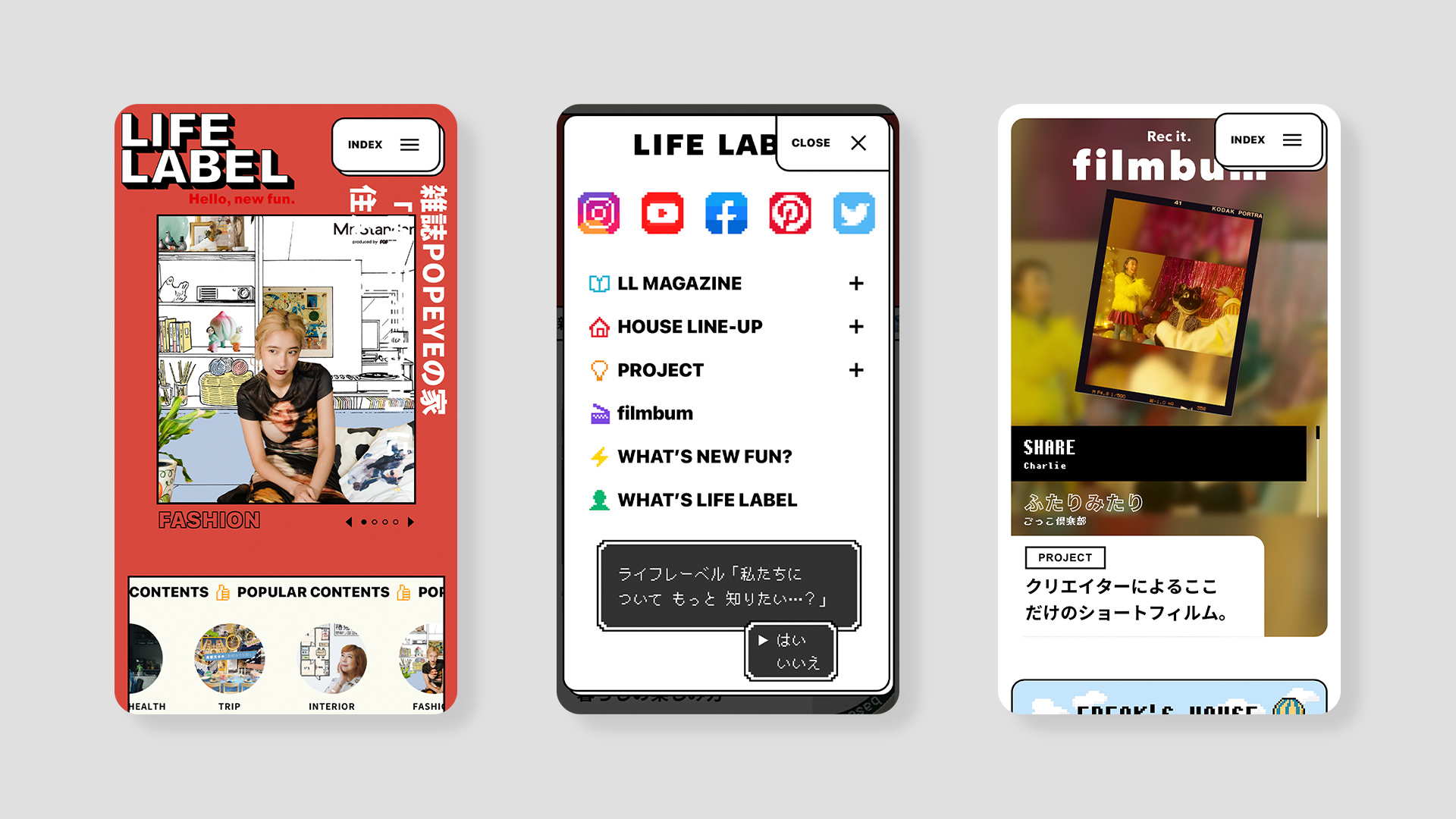The width and height of the screenshot is (1456, 819).
Task: Expand the PROJECT section
Action: [856, 369]
